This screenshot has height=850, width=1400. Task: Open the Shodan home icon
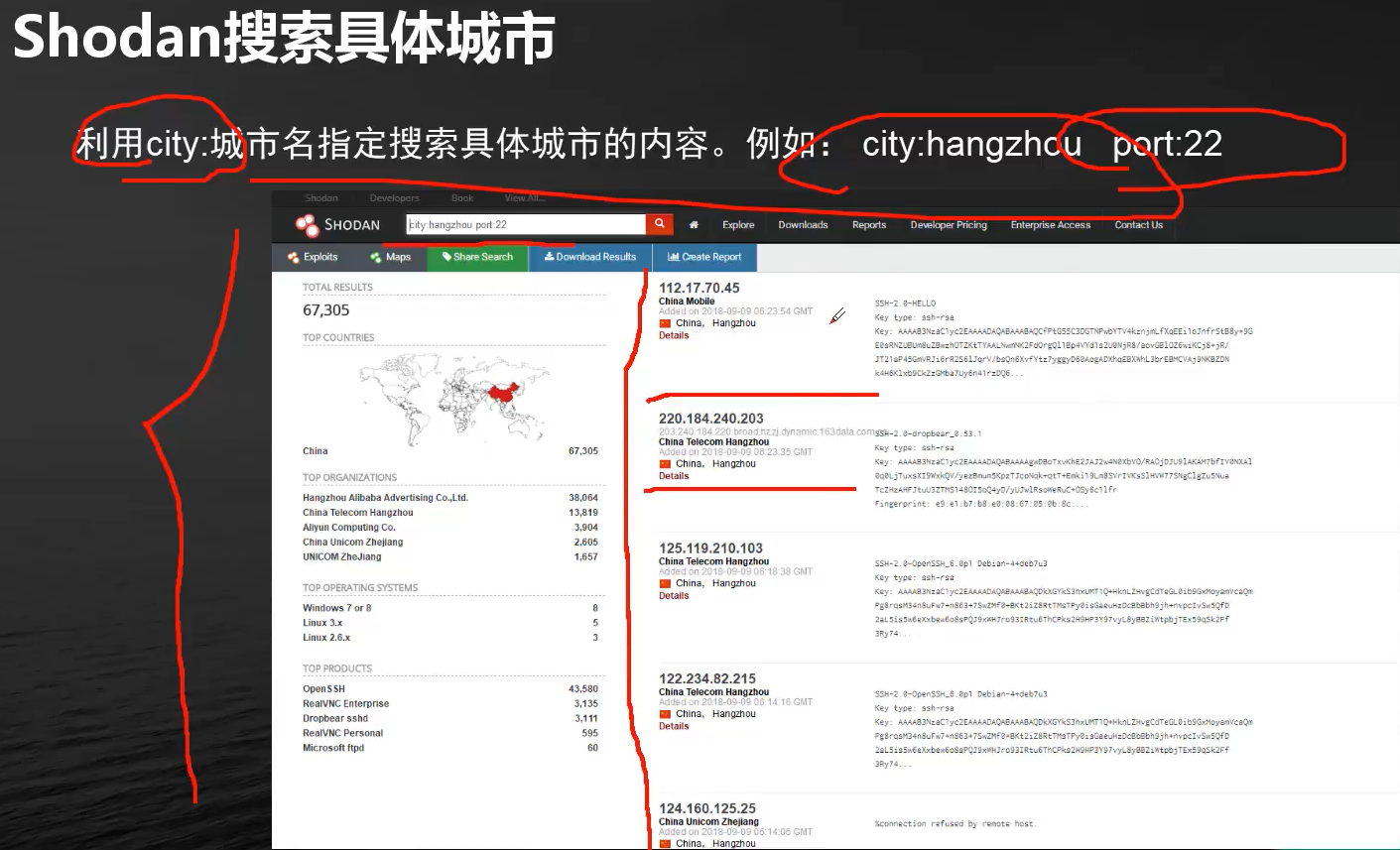pyautogui.click(x=694, y=225)
